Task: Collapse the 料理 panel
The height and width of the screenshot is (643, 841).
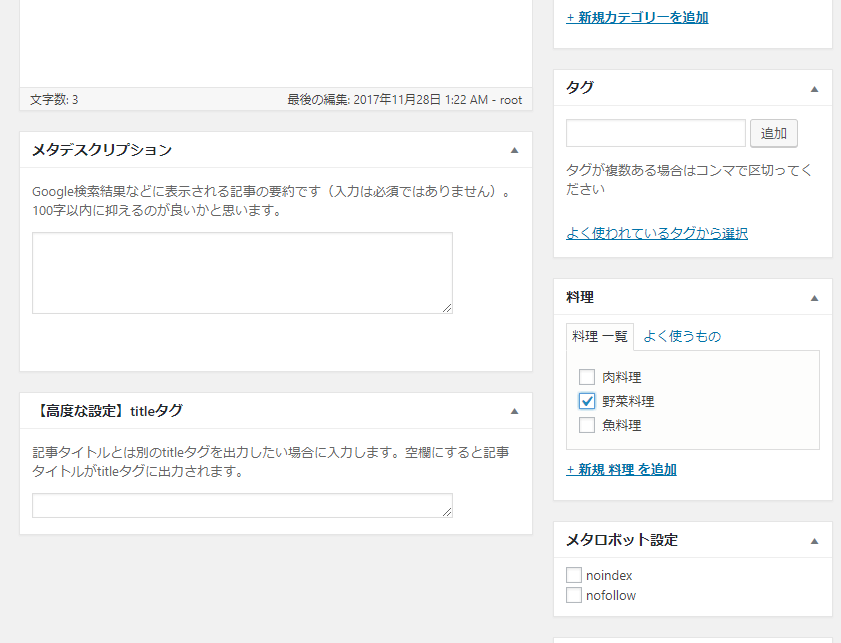Action: click(x=814, y=298)
